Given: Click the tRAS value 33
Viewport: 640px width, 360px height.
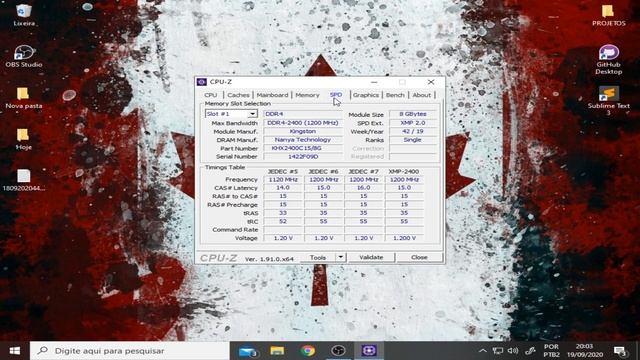Looking at the screenshot, I should pos(283,213).
